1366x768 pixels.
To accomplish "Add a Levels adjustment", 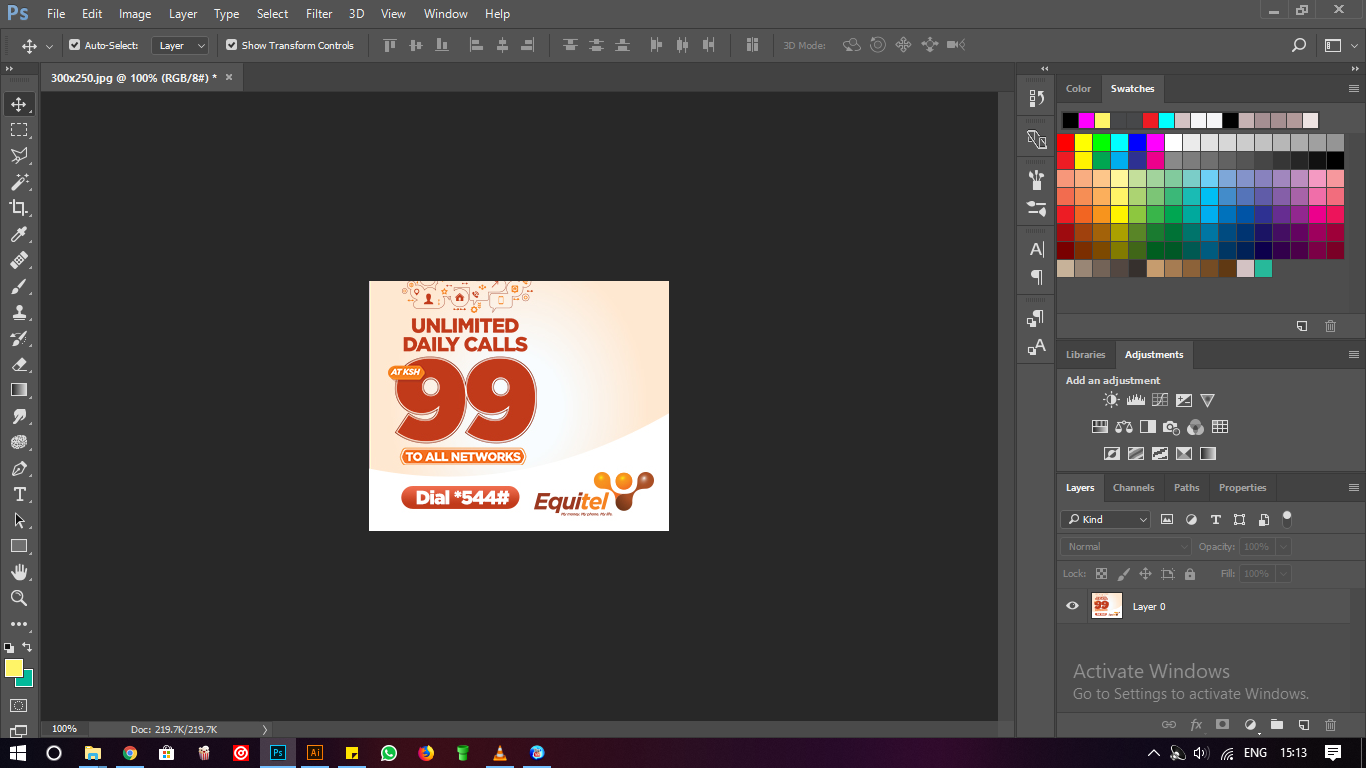I will [x=1135, y=400].
